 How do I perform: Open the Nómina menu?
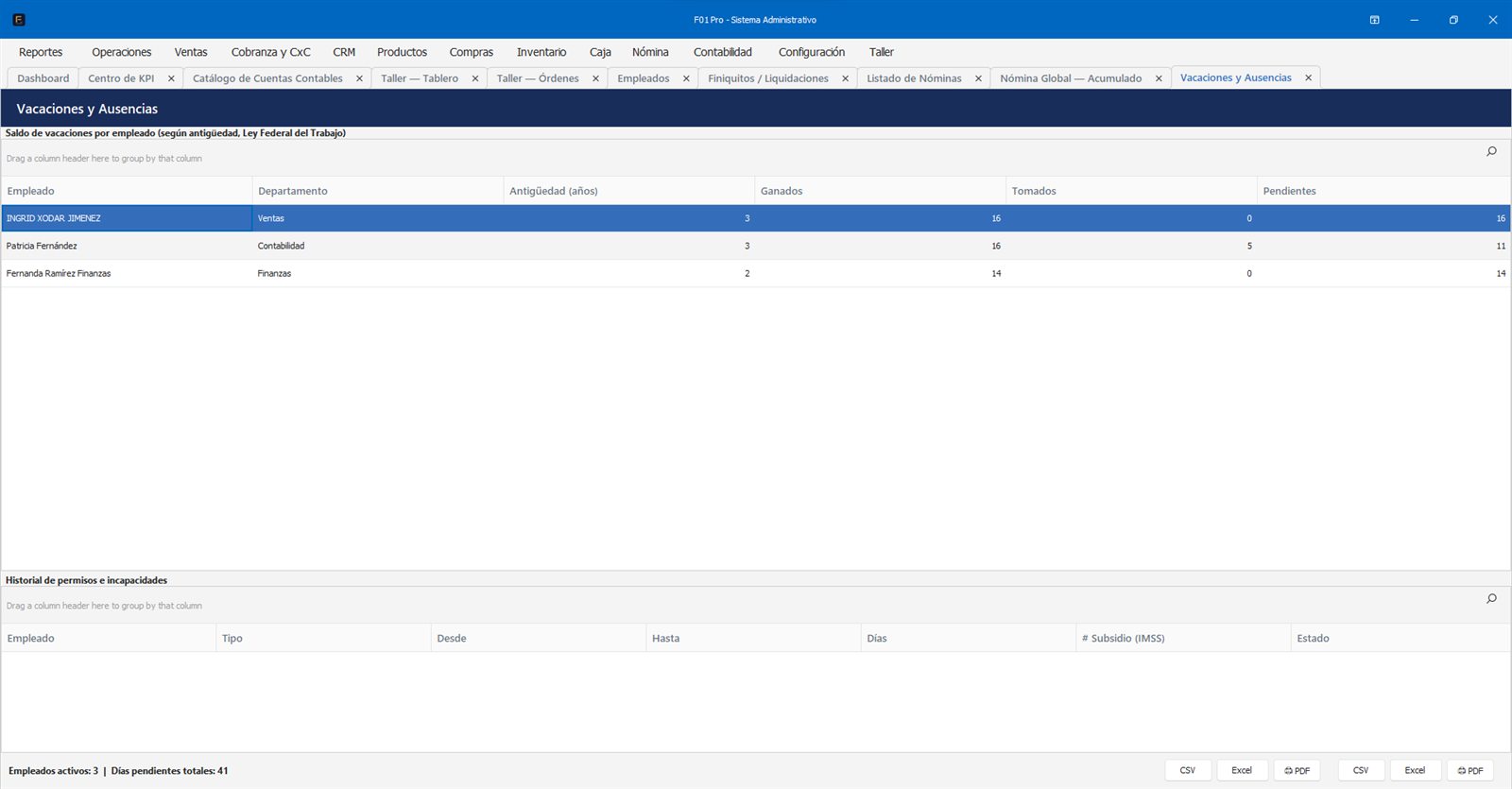650,52
